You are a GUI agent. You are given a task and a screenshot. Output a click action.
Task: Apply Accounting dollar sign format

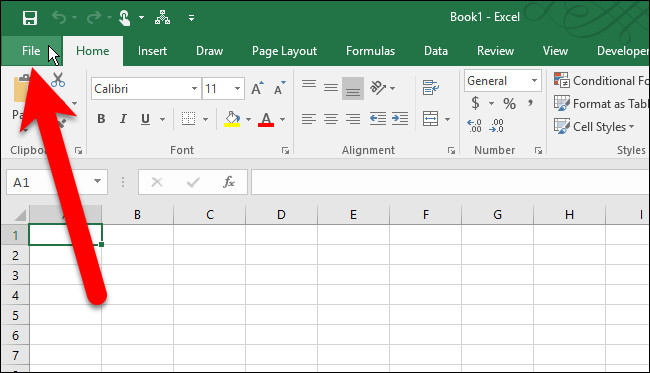click(x=475, y=103)
